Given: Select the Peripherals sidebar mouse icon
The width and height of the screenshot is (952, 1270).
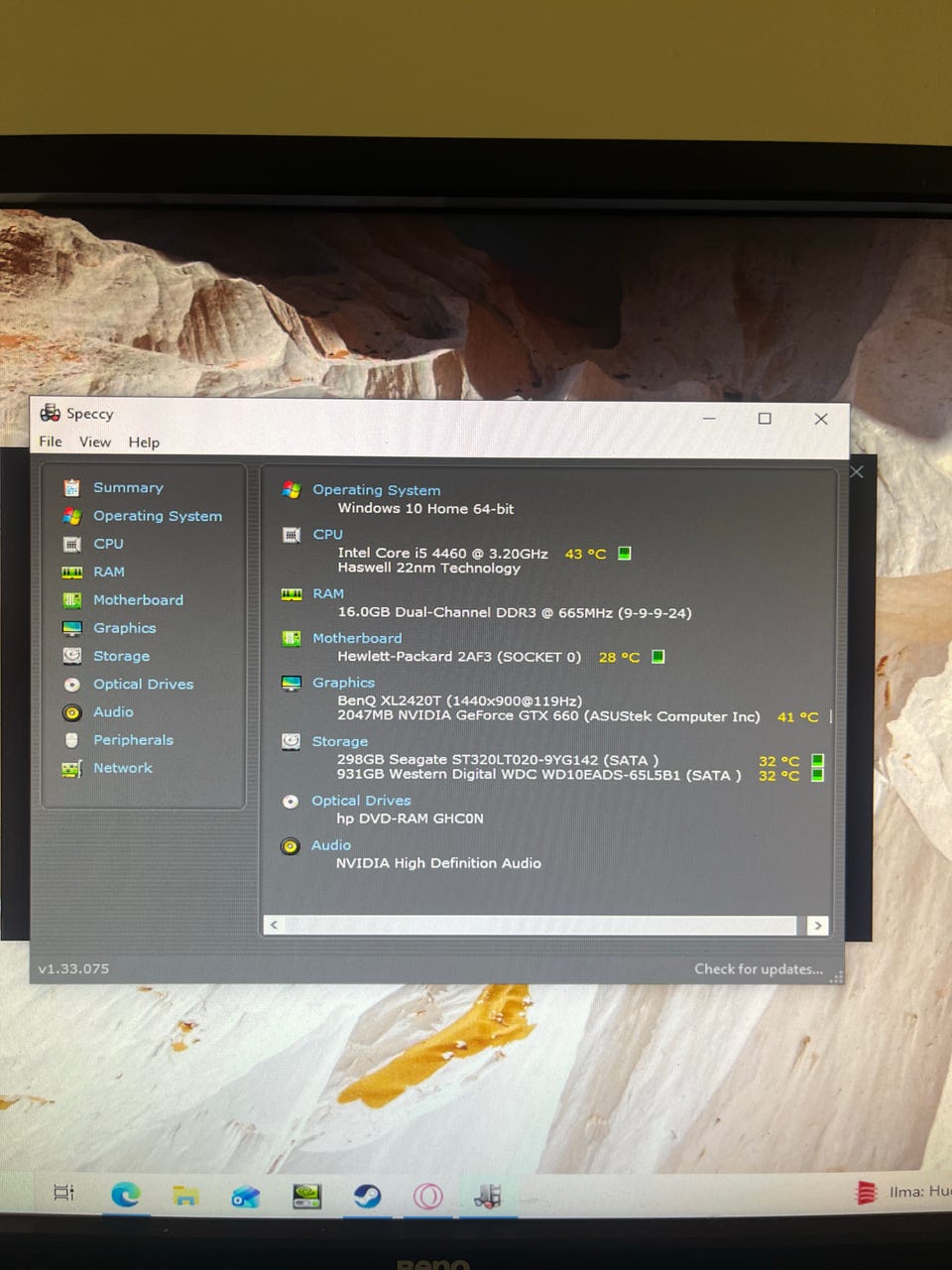Looking at the screenshot, I should pos(71,740).
